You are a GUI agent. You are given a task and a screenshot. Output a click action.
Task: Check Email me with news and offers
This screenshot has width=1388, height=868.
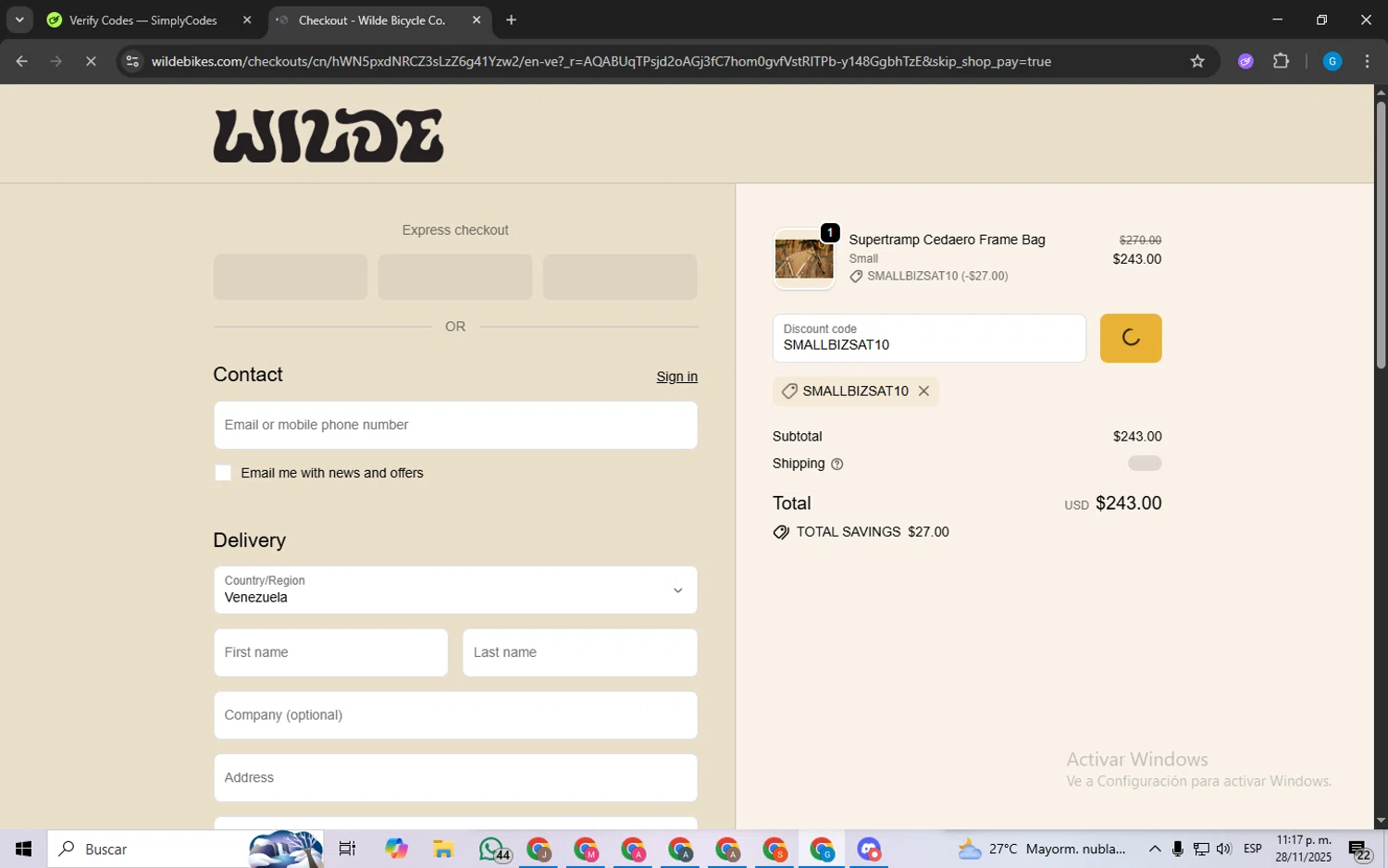(223, 473)
